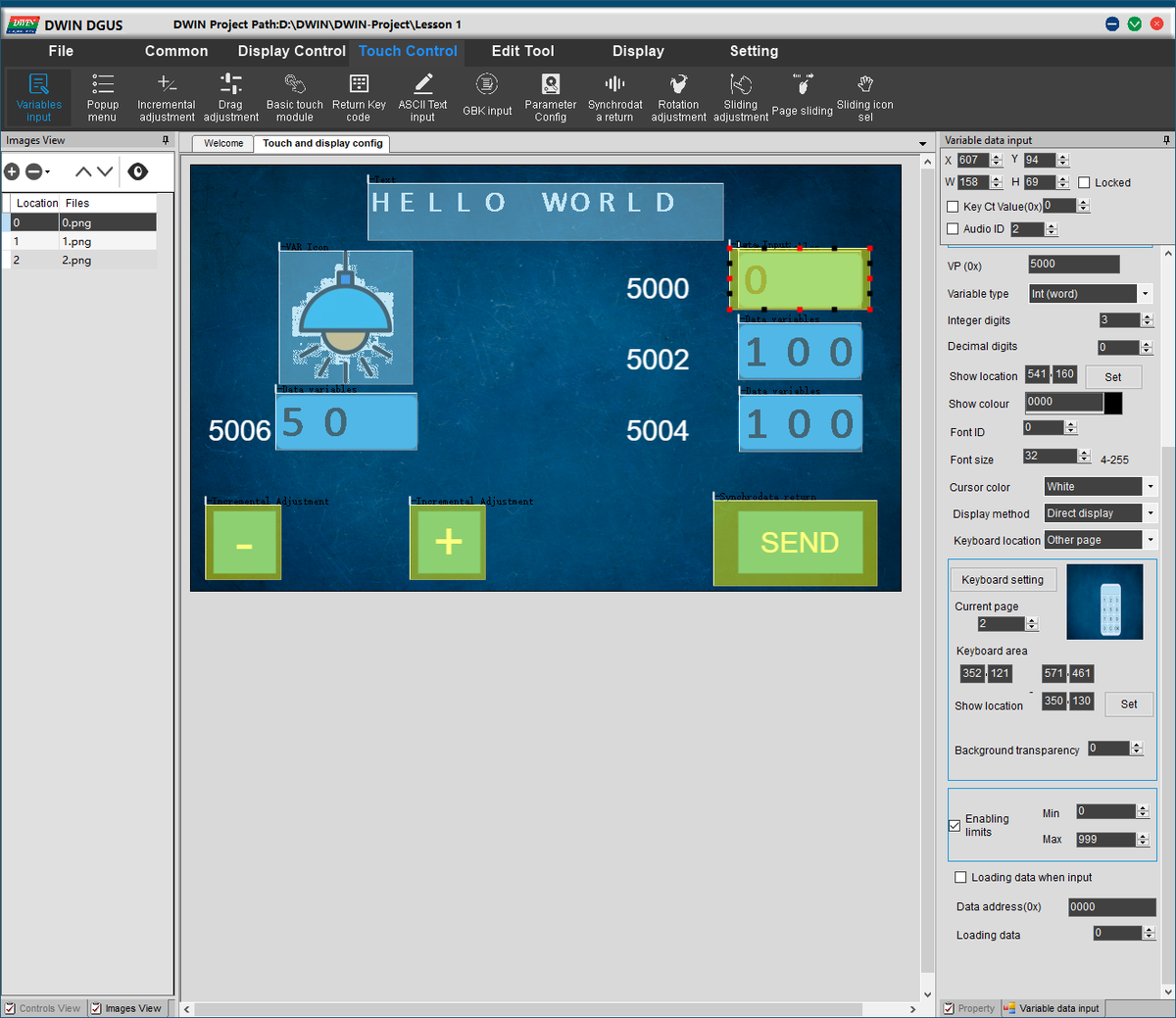Image resolution: width=1176 pixels, height=1018 pixels.
Task: Open the File menu
Action: point(61,51)
